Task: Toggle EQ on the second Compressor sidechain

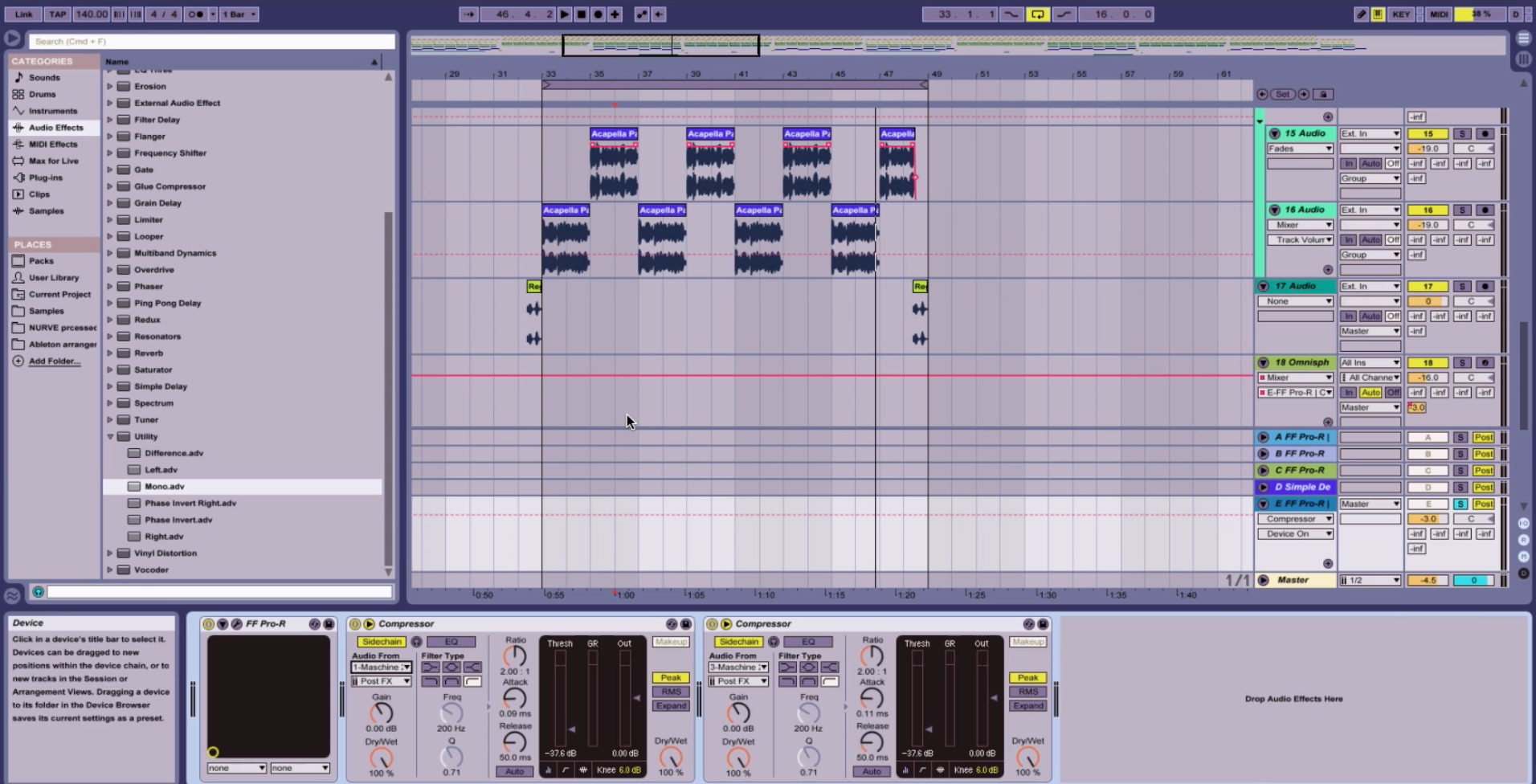Action: [x=808, y=642]
